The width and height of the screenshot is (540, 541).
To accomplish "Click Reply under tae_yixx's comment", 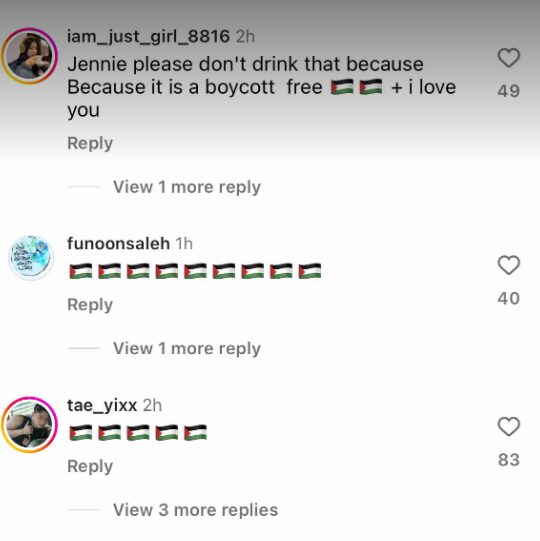I will pyautogui.click(x=90, y=466).
